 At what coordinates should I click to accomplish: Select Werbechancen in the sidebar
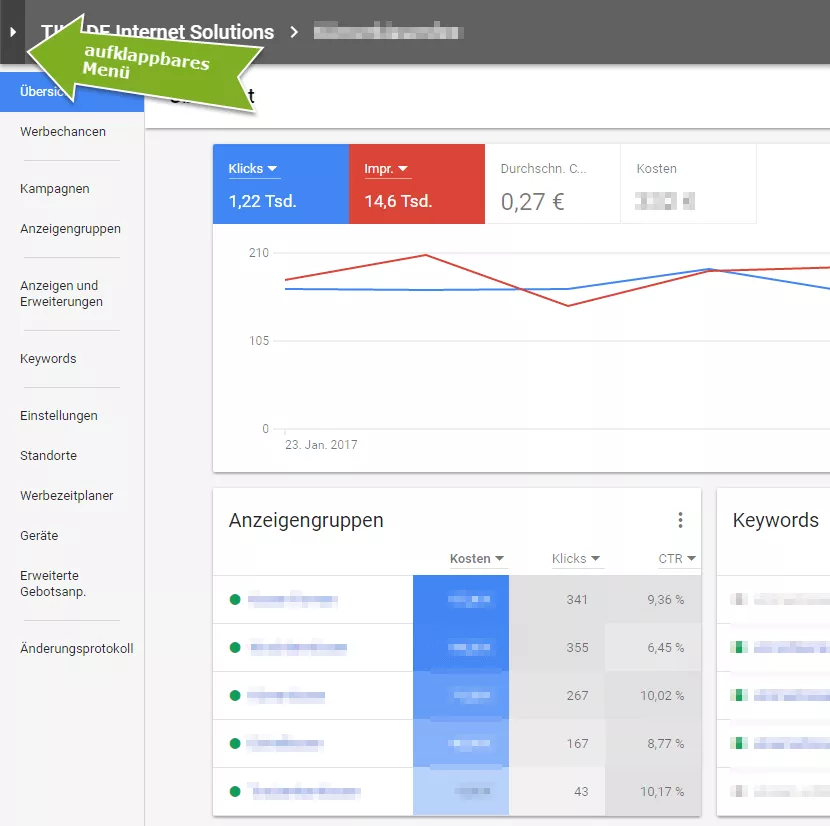point(63,132)
